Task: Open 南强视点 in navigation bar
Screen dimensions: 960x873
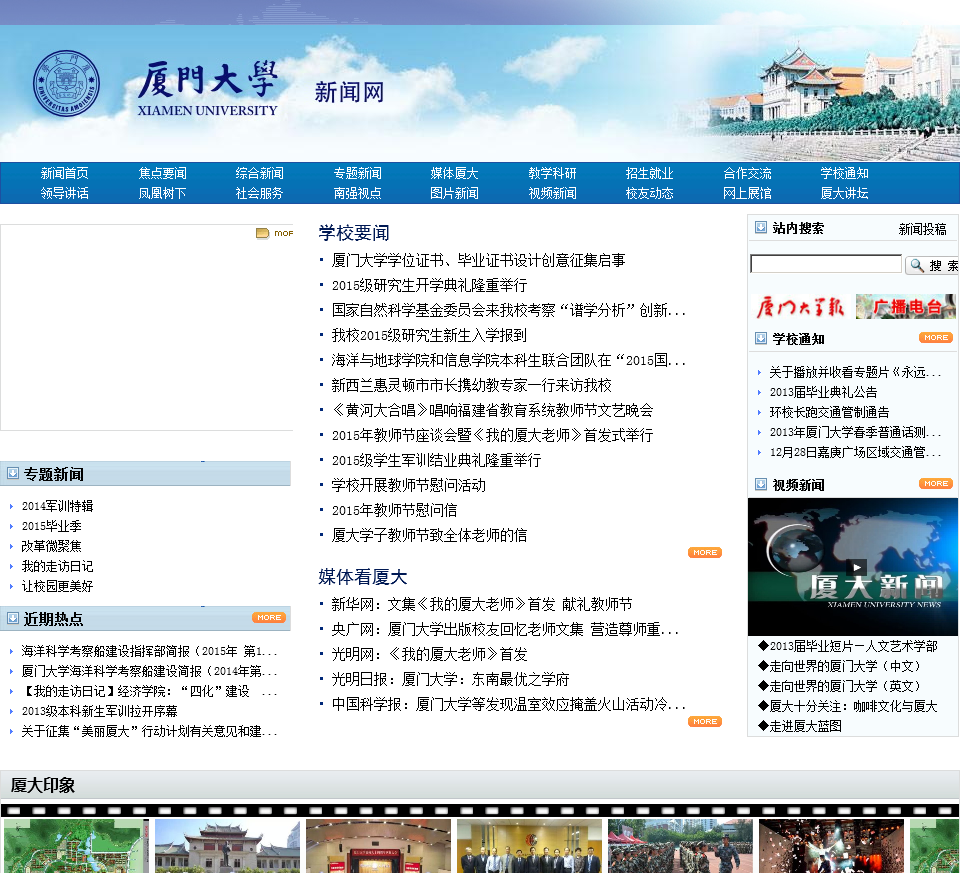Action: 357,193
